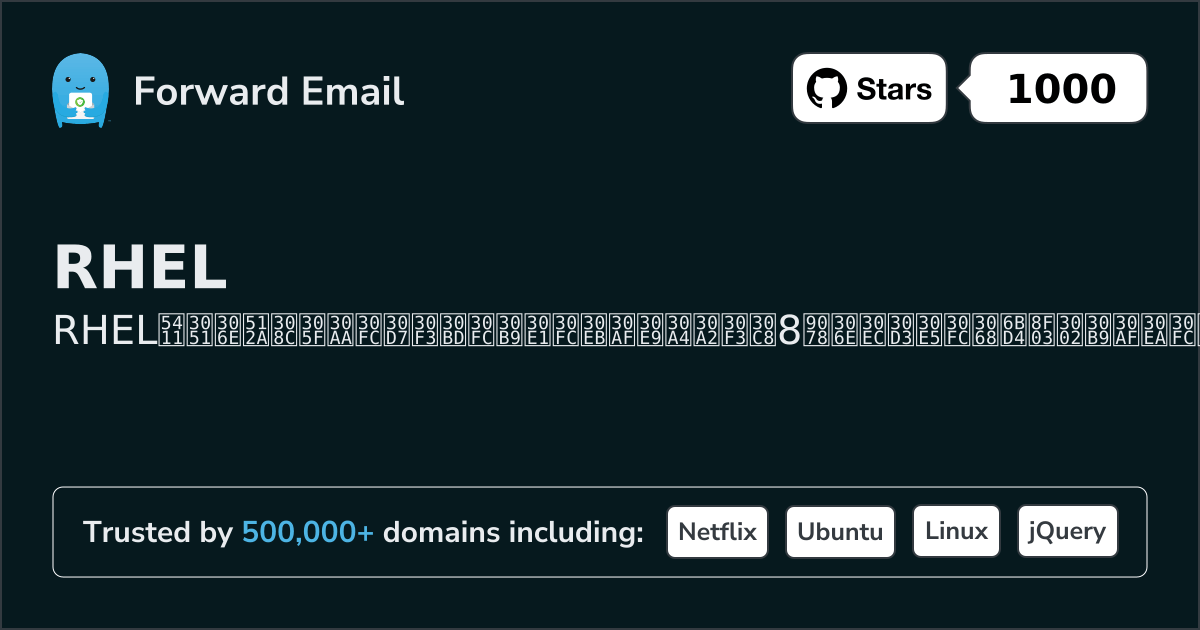Click the blue 500,000+ highlighted number
1200x630 pixels.
pos(308,533)
